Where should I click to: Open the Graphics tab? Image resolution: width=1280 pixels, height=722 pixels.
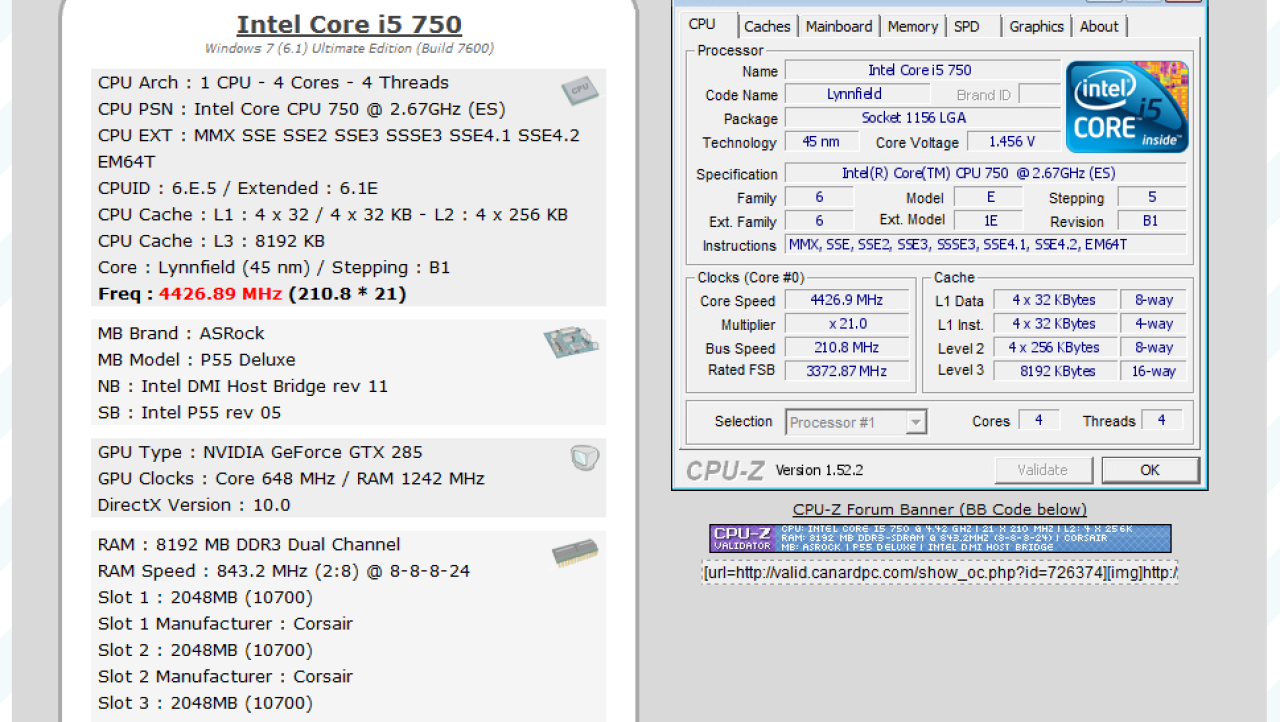(1037, 27)
